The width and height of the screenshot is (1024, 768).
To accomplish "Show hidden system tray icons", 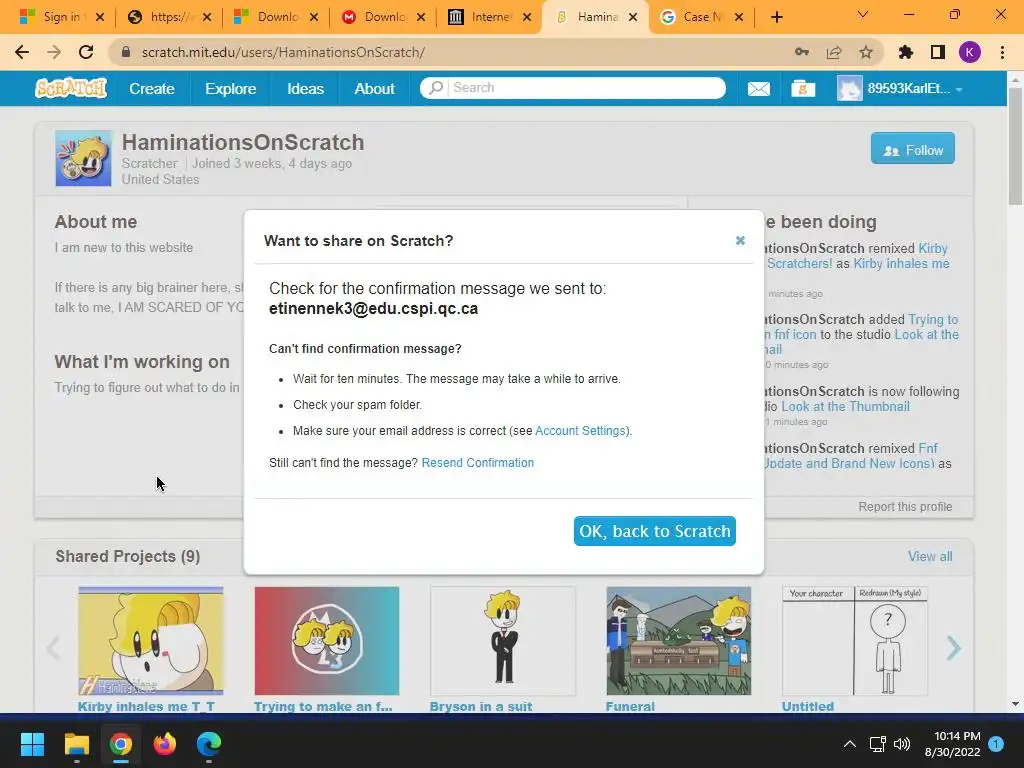I will click(x=850, y=744).
